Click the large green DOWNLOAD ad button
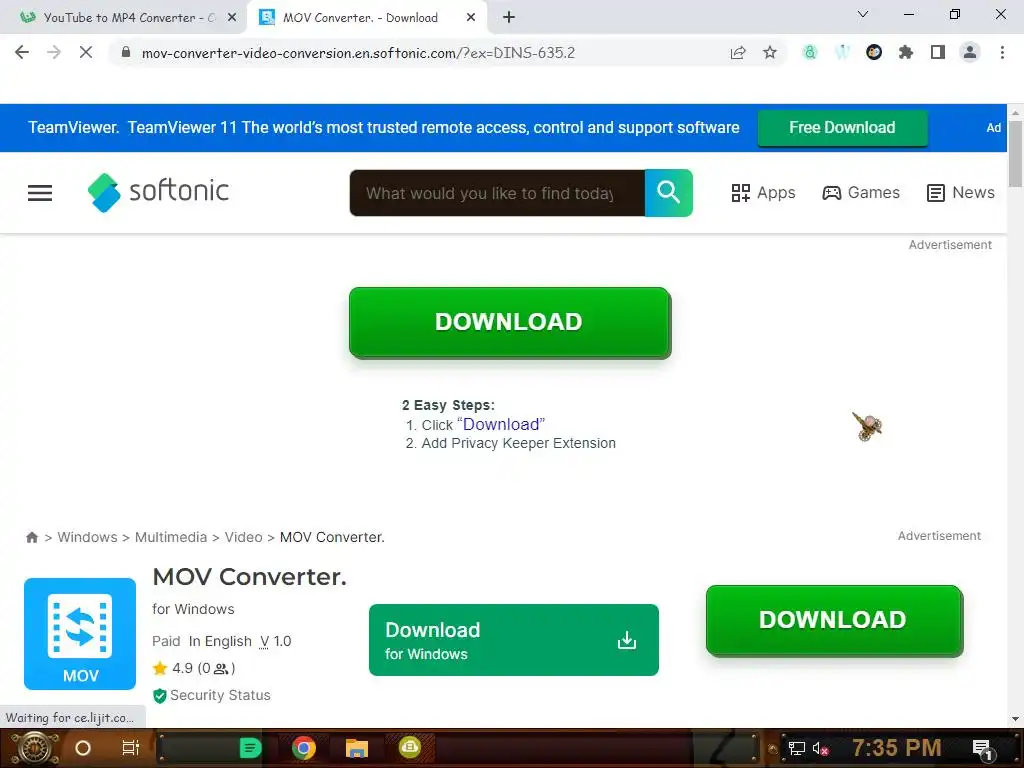The width and height of the screenshot is (1024, 768). coord(509,322)
